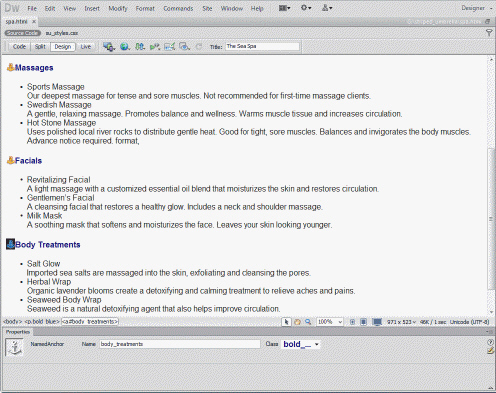Select the Design view button

tap(63, 47)
